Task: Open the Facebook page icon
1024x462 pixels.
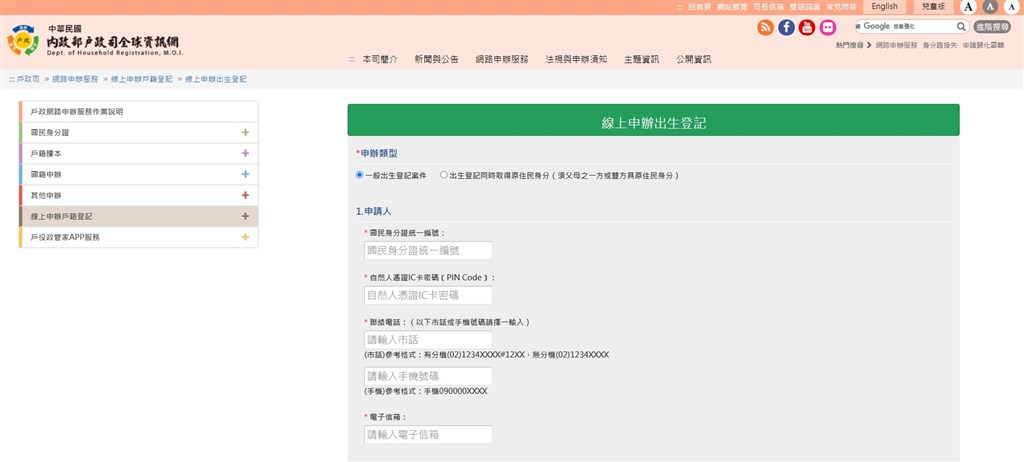Action: coord(786,27)
